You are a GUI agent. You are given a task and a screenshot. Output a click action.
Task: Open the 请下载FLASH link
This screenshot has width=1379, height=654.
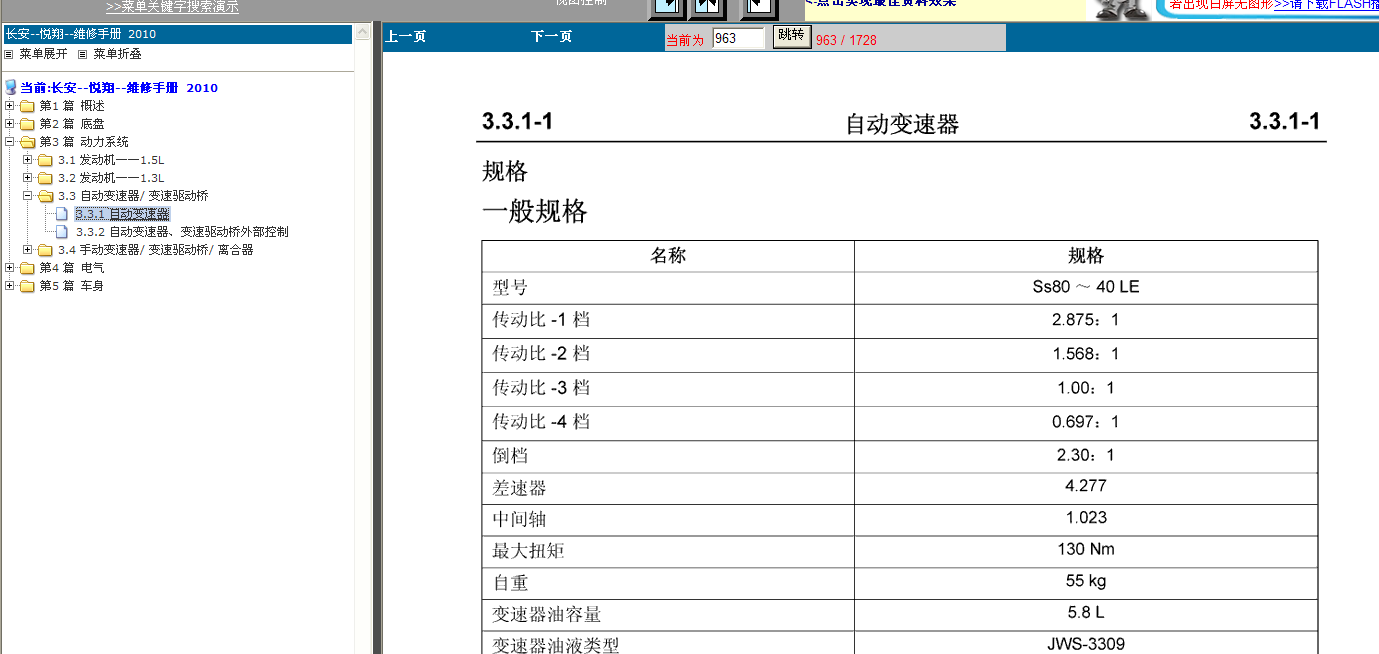click(1326, 5)
